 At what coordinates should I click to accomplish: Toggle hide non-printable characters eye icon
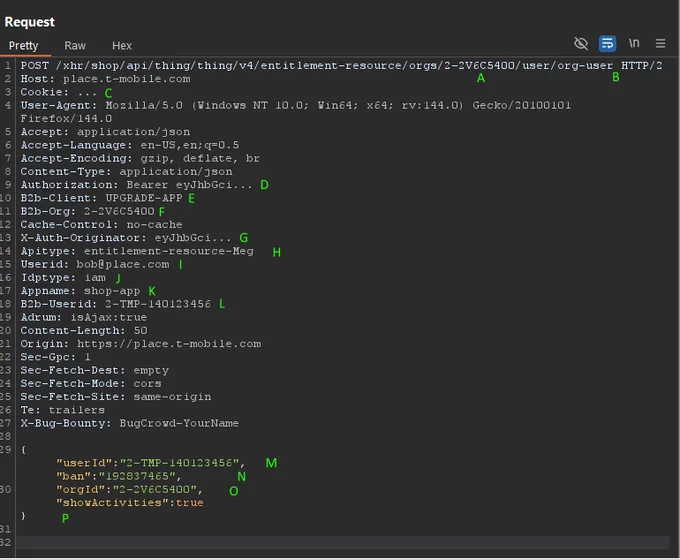tap(581, 43)
